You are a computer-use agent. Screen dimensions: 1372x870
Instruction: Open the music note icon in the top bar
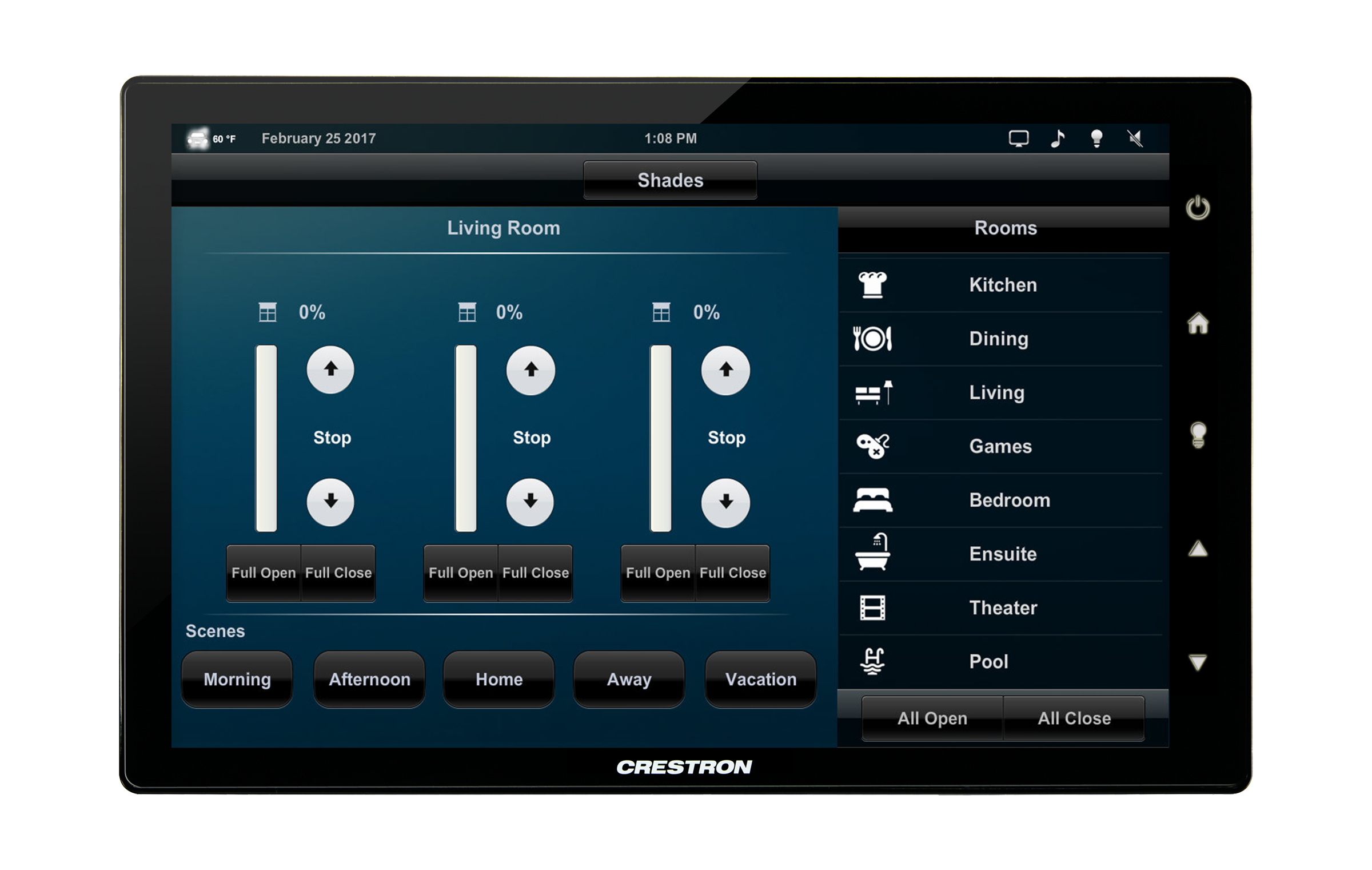coord(1057,138)
